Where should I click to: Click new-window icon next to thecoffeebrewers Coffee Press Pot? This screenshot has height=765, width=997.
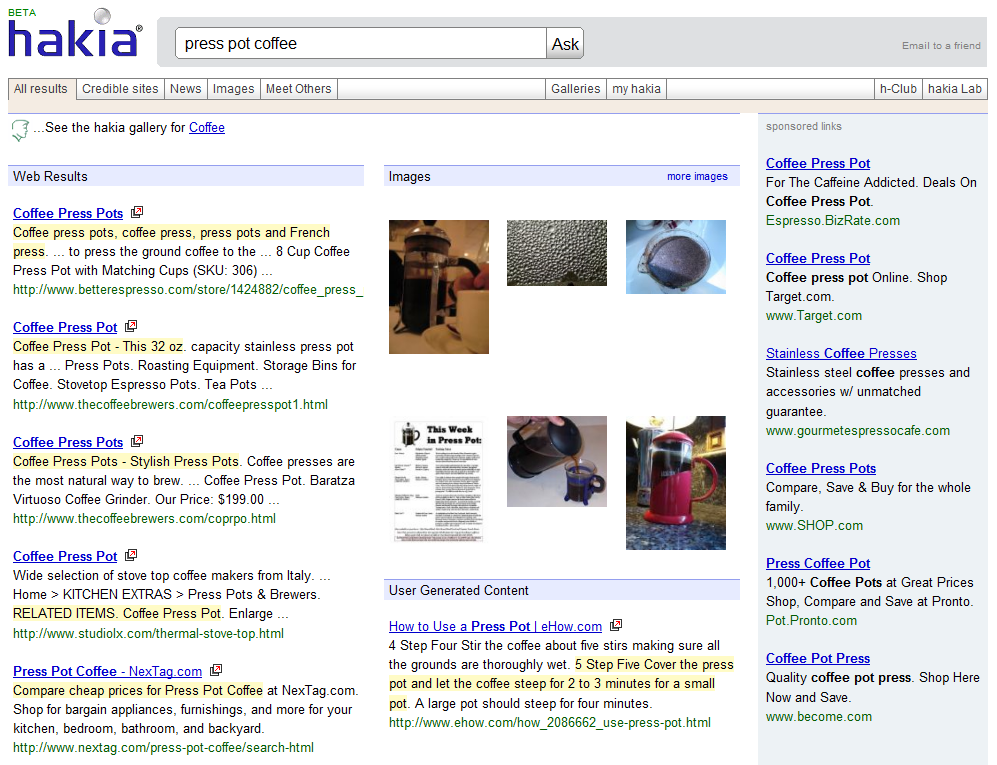[131, 327]
